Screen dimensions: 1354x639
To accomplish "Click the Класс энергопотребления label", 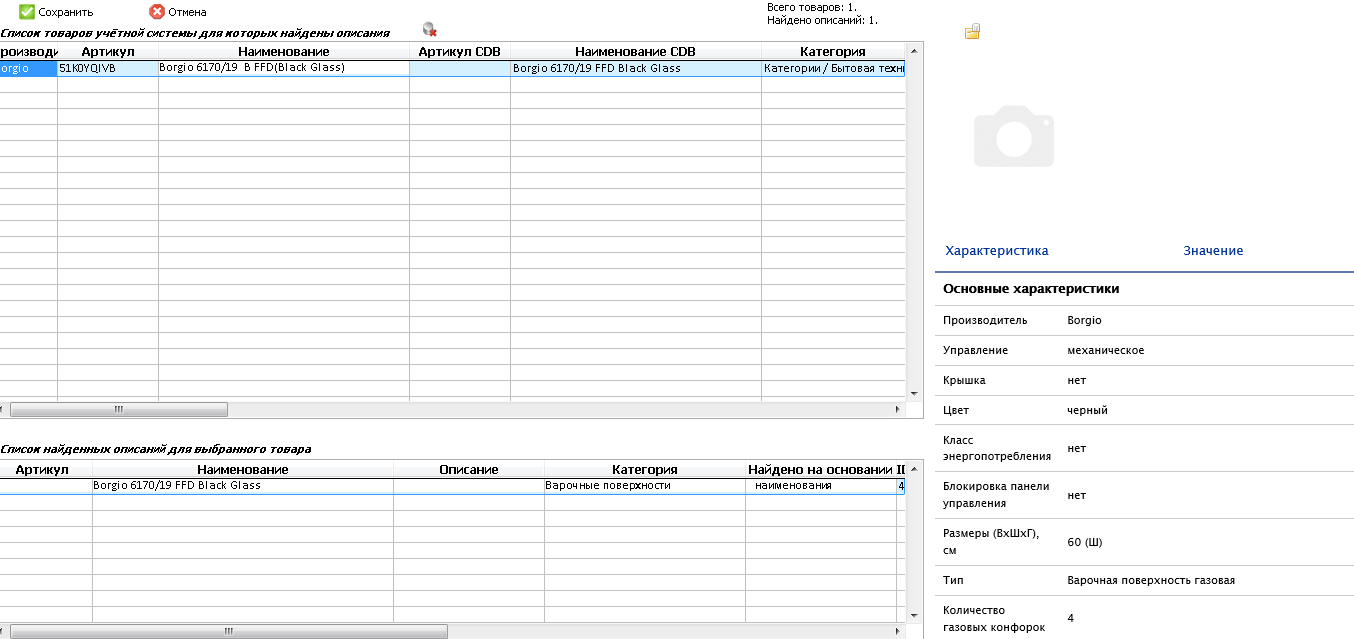I will tap(997, 448).
